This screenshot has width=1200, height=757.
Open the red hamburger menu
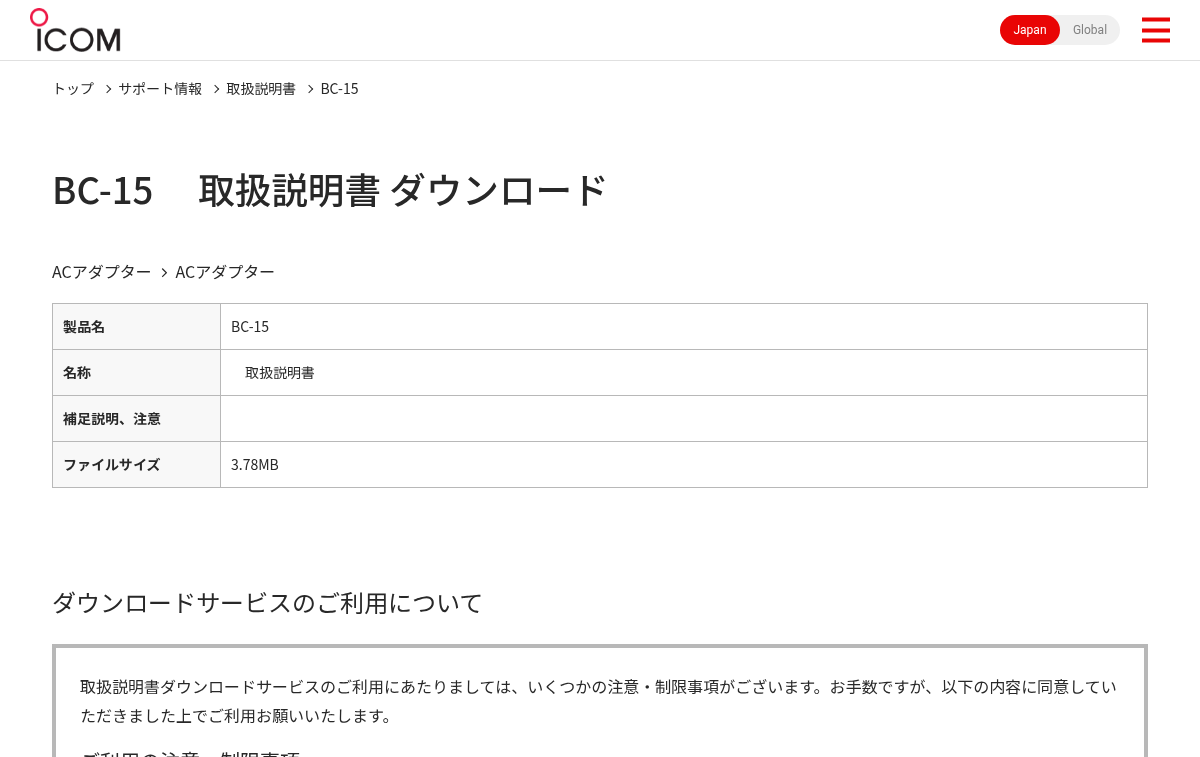[x=1155, y=30]
